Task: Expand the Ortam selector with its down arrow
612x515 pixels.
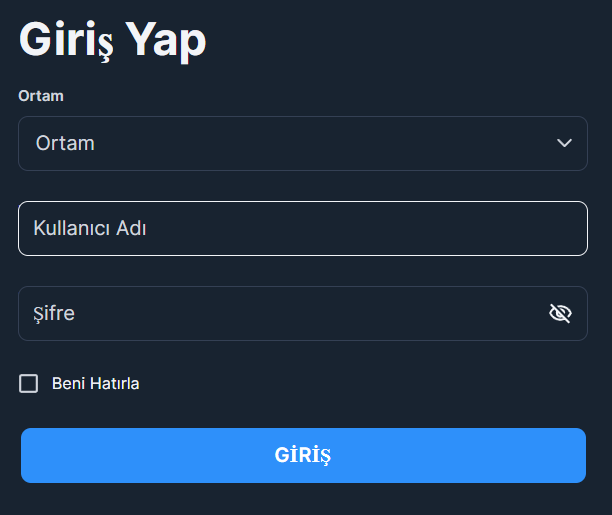Action: [564, 143]
